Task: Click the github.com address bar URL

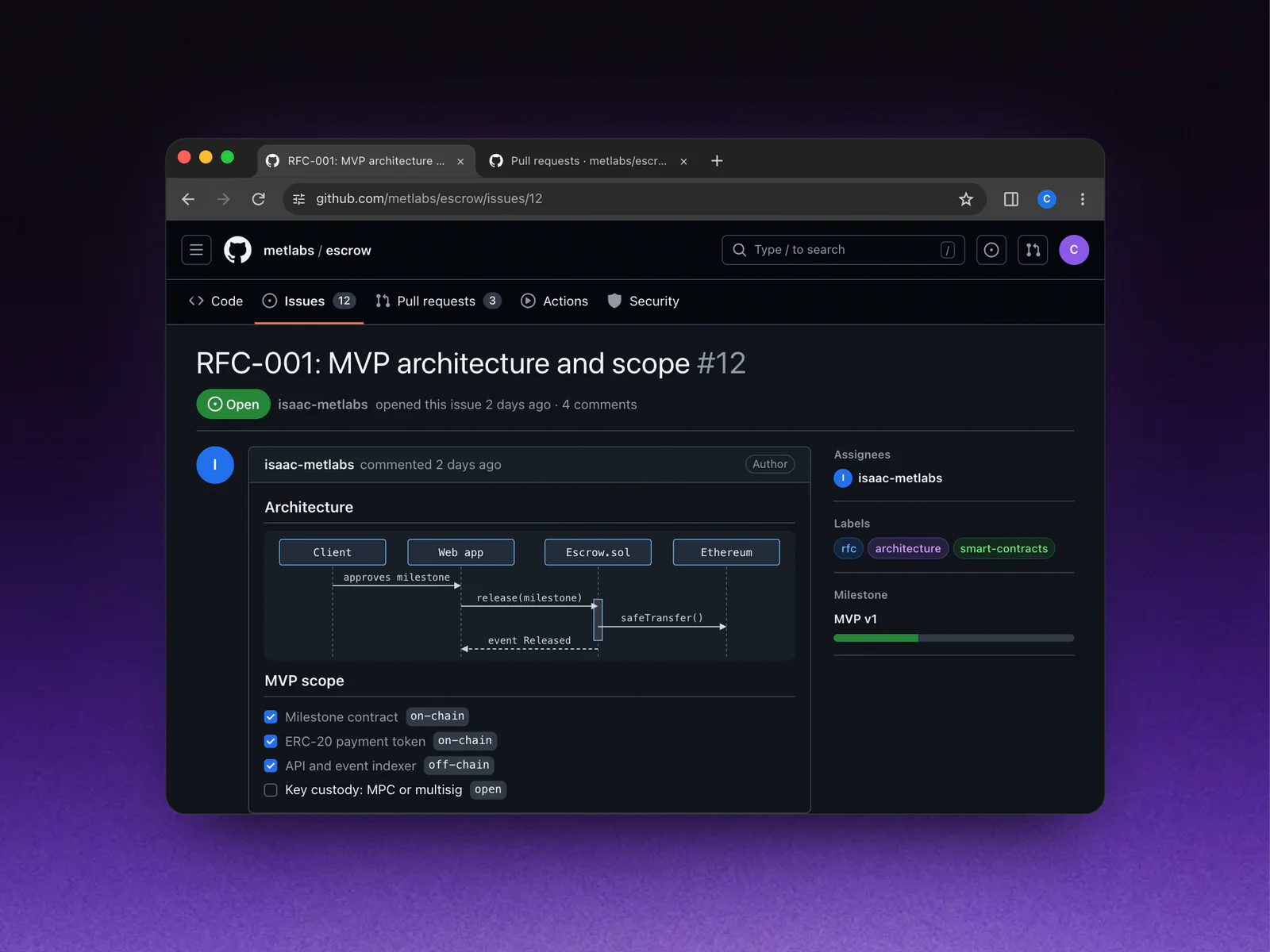Action: (x=429, y=199)
